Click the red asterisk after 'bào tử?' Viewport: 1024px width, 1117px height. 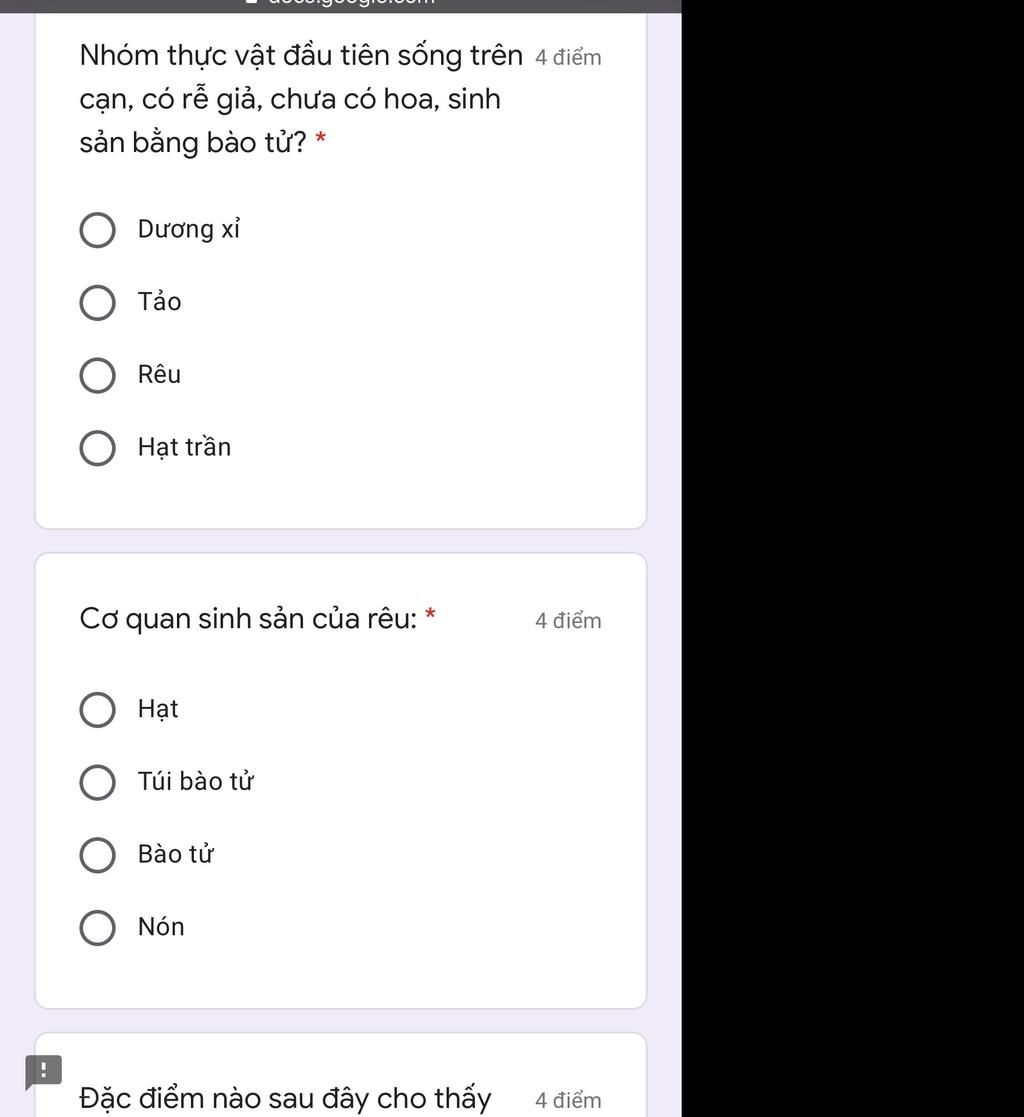tap(321, 140)
